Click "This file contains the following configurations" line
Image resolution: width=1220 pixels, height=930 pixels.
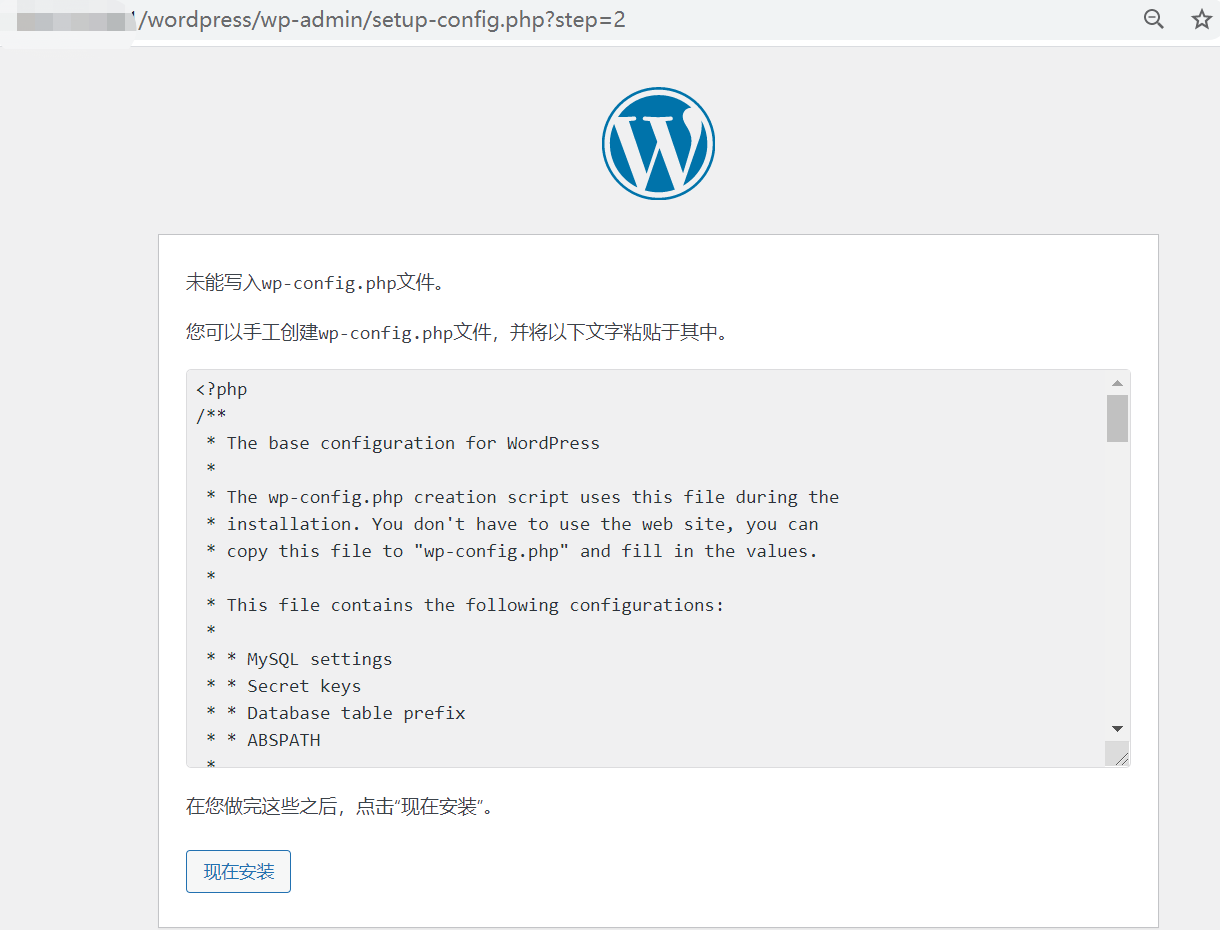pyautogui.click(x=464, y=605)
